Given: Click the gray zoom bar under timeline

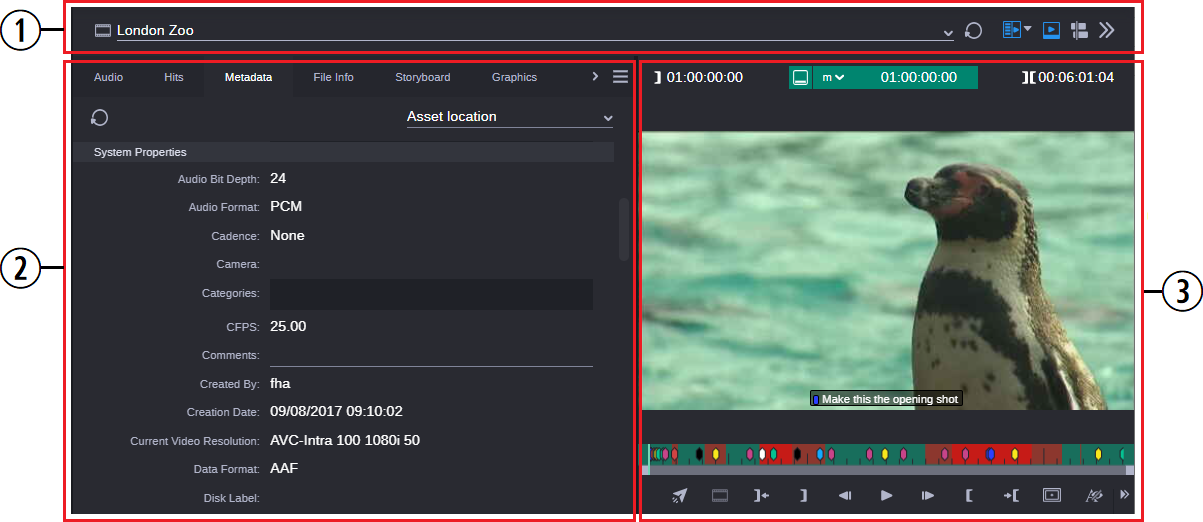Looking at the screenshot, I should (887, 470).
